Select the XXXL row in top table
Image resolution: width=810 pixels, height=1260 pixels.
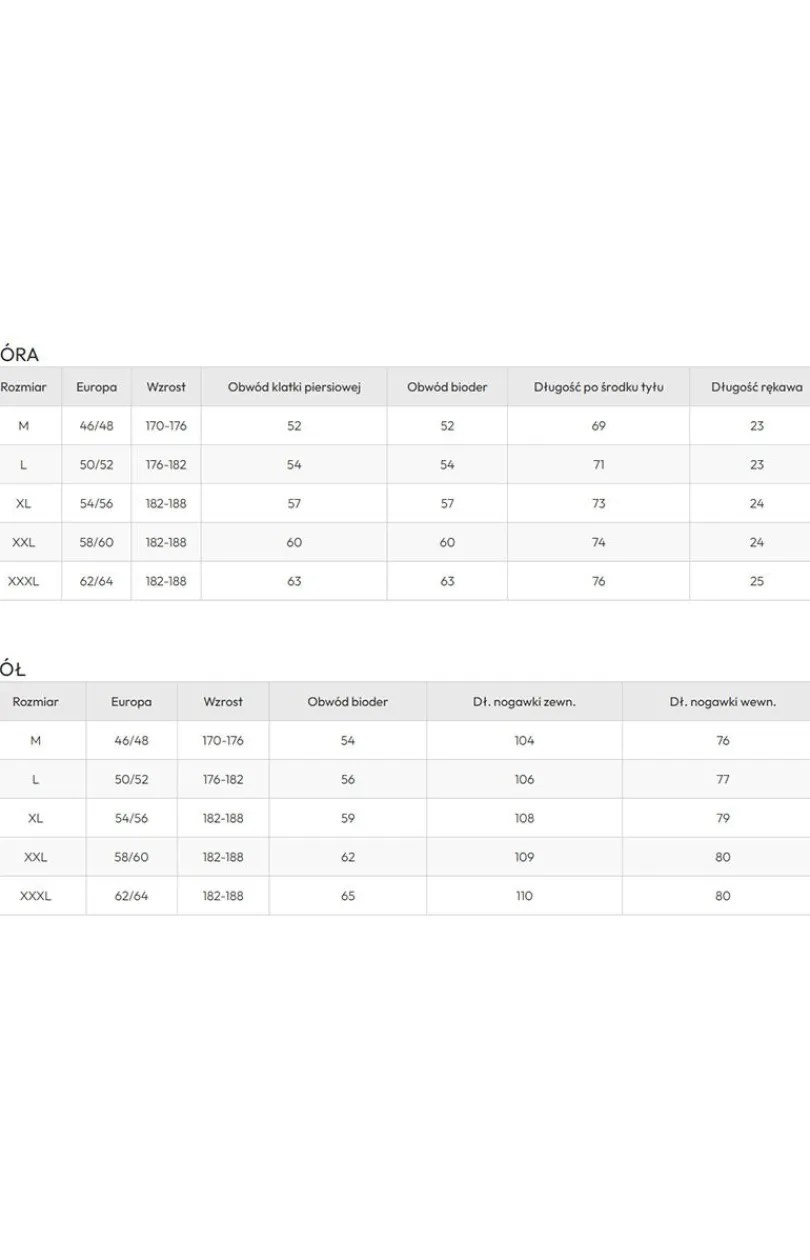pyautogui.click(x=405, y=581)
